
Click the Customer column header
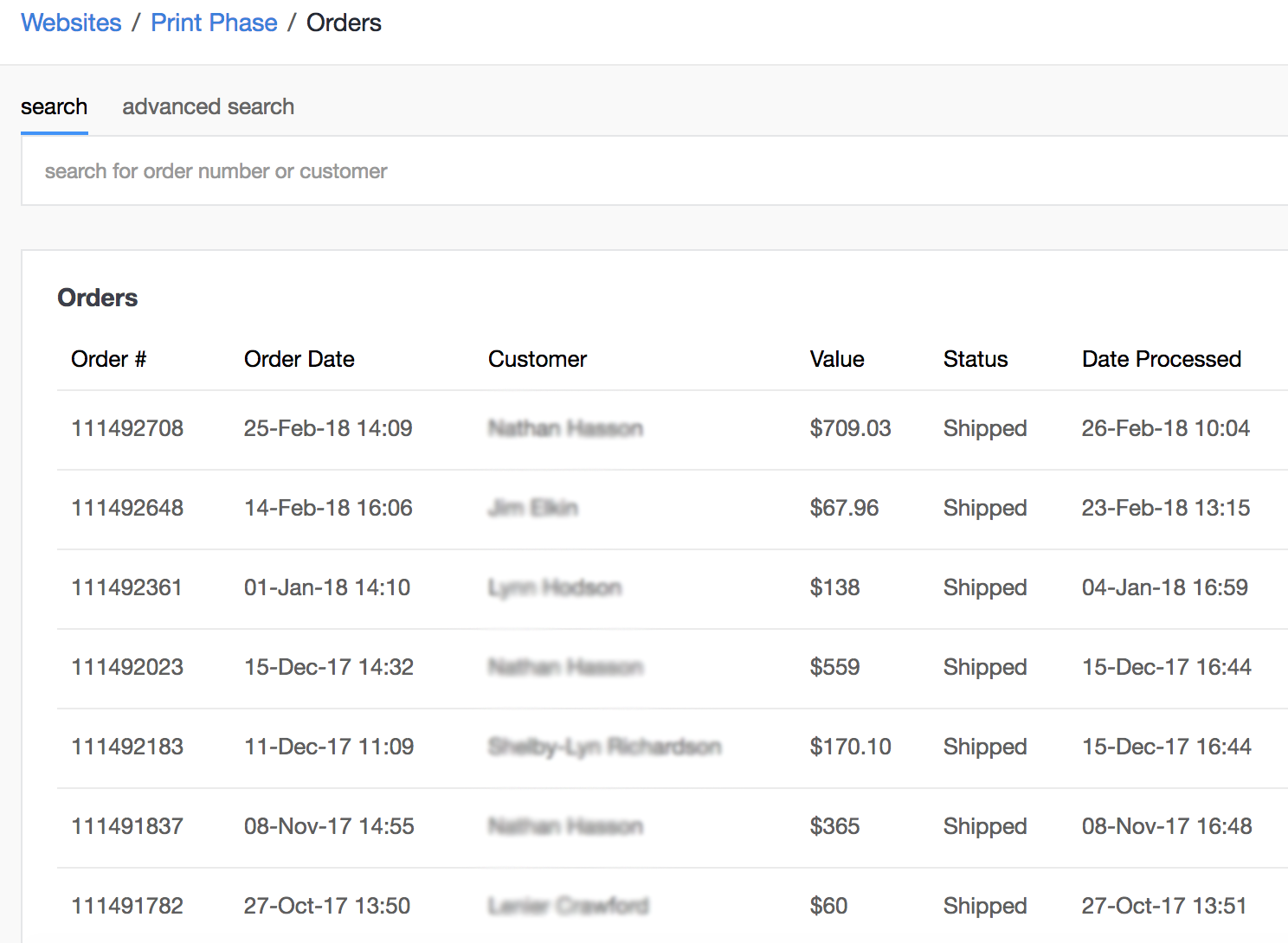pos(537,359)
